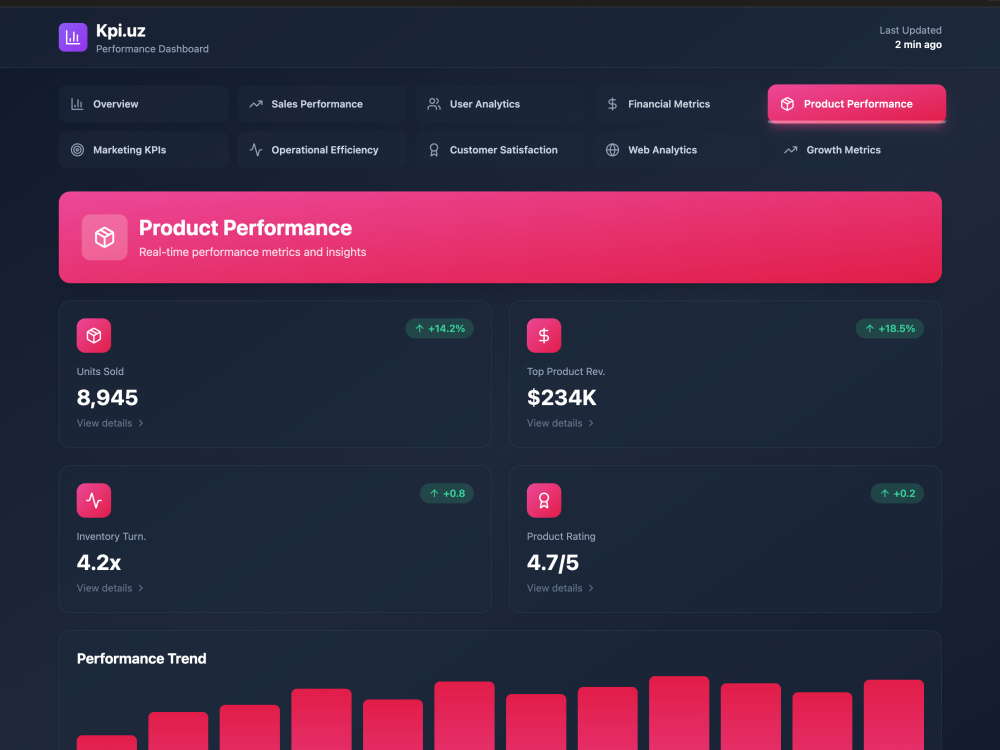Click the Kpi.uz purple logo icon
This screenshot has height=750, width=1000.
73,38
